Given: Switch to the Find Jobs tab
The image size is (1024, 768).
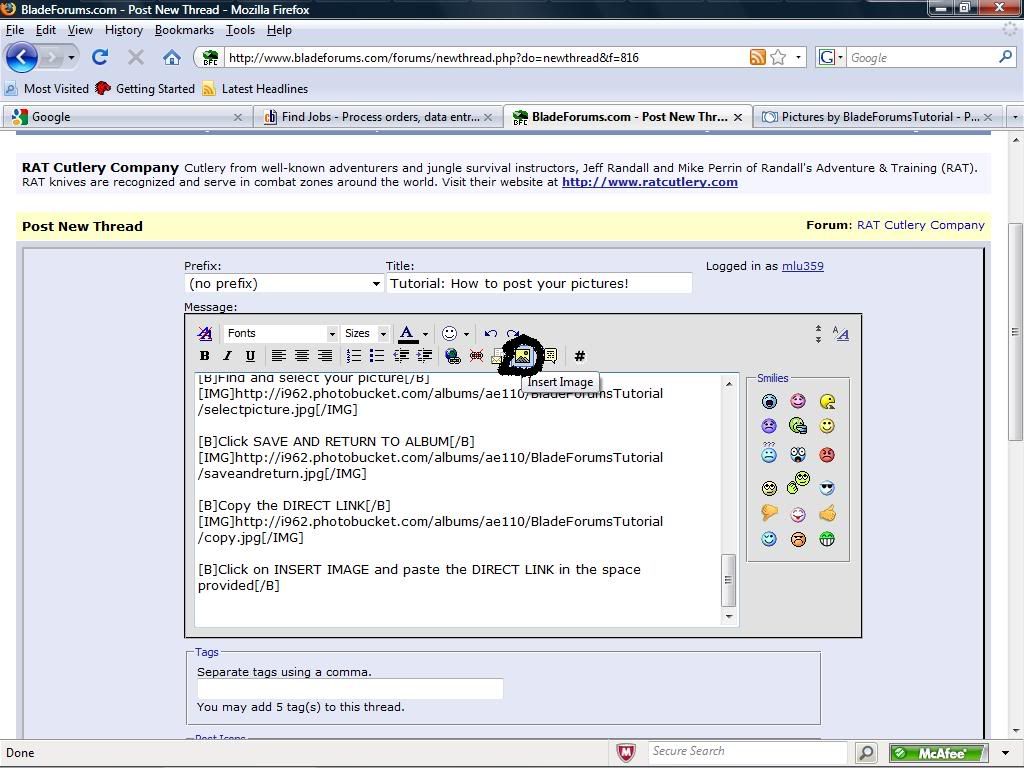Looking at the screenshot, I should (377, 117).
